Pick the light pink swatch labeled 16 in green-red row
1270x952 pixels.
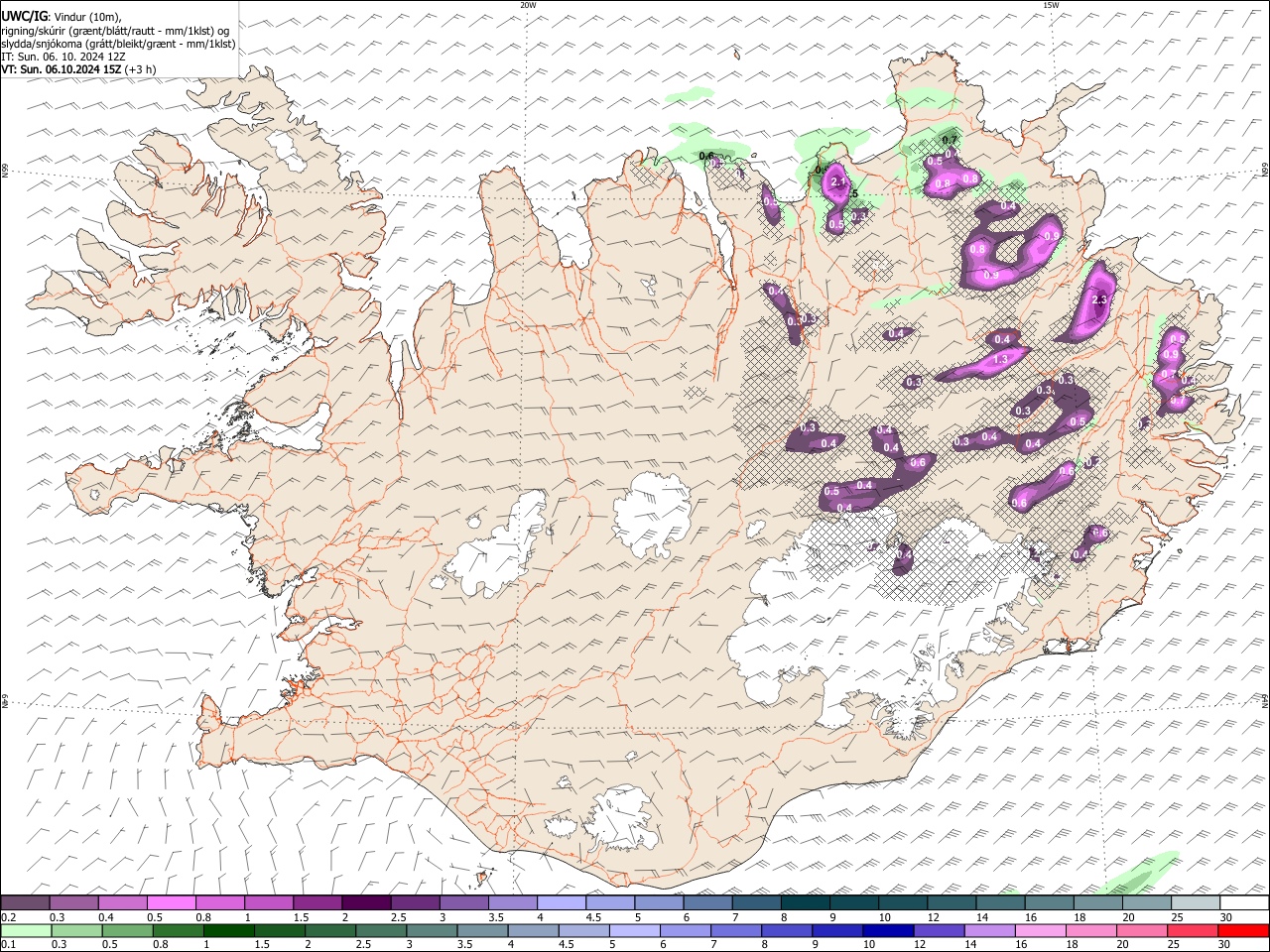(x=1039, y=930)
